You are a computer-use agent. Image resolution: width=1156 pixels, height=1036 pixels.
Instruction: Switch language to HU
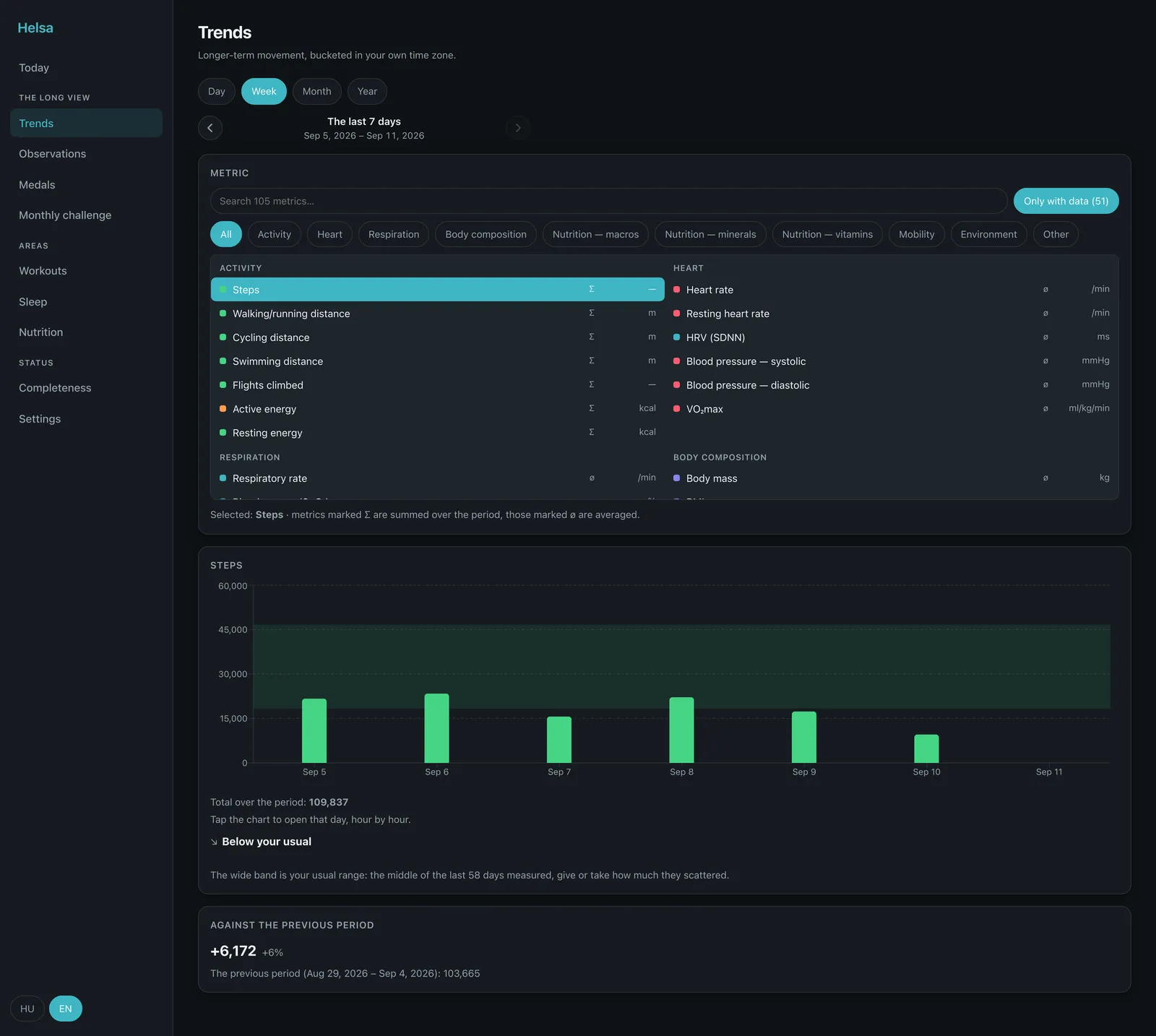point(27,1009)
